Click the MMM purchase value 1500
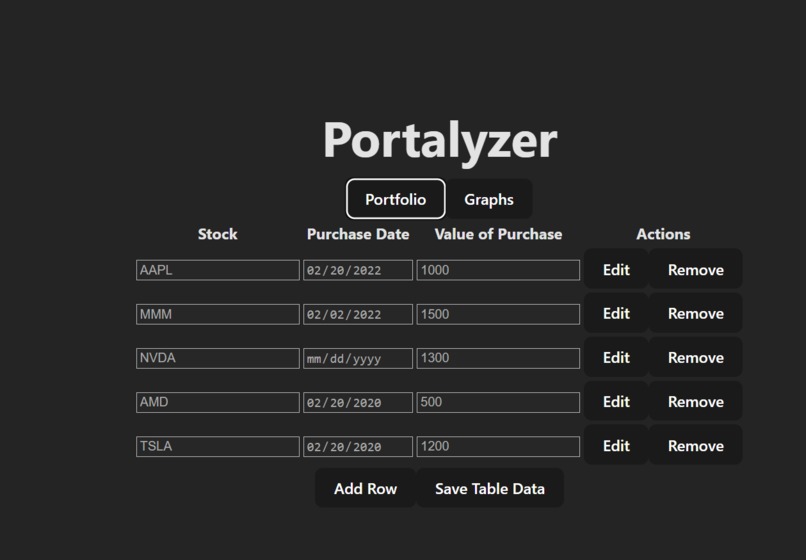Image resolution: width=806 pixels, height=560 pixels. tap(498, 314)
